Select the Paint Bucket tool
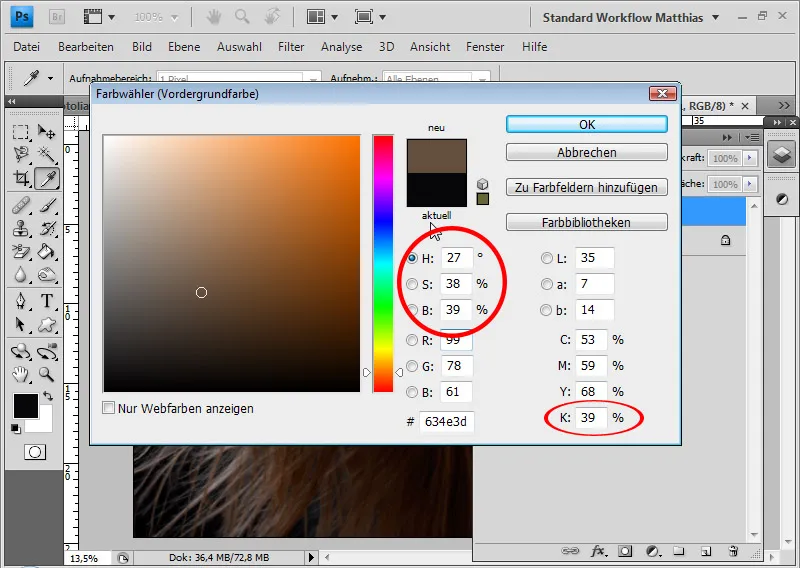Image resolution: width=800 pixels, height=568 pixels. 47,252
